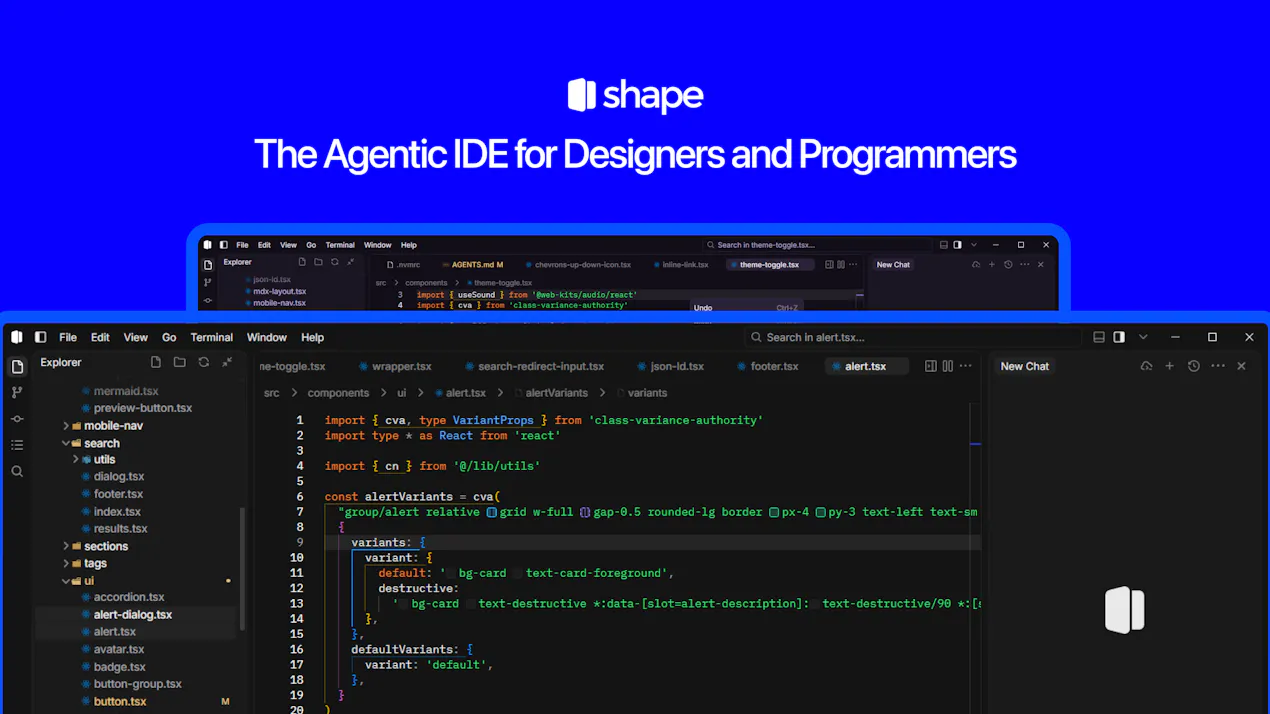Click the open-preview-to-side icon in tab bar

[x=931, y=367]
